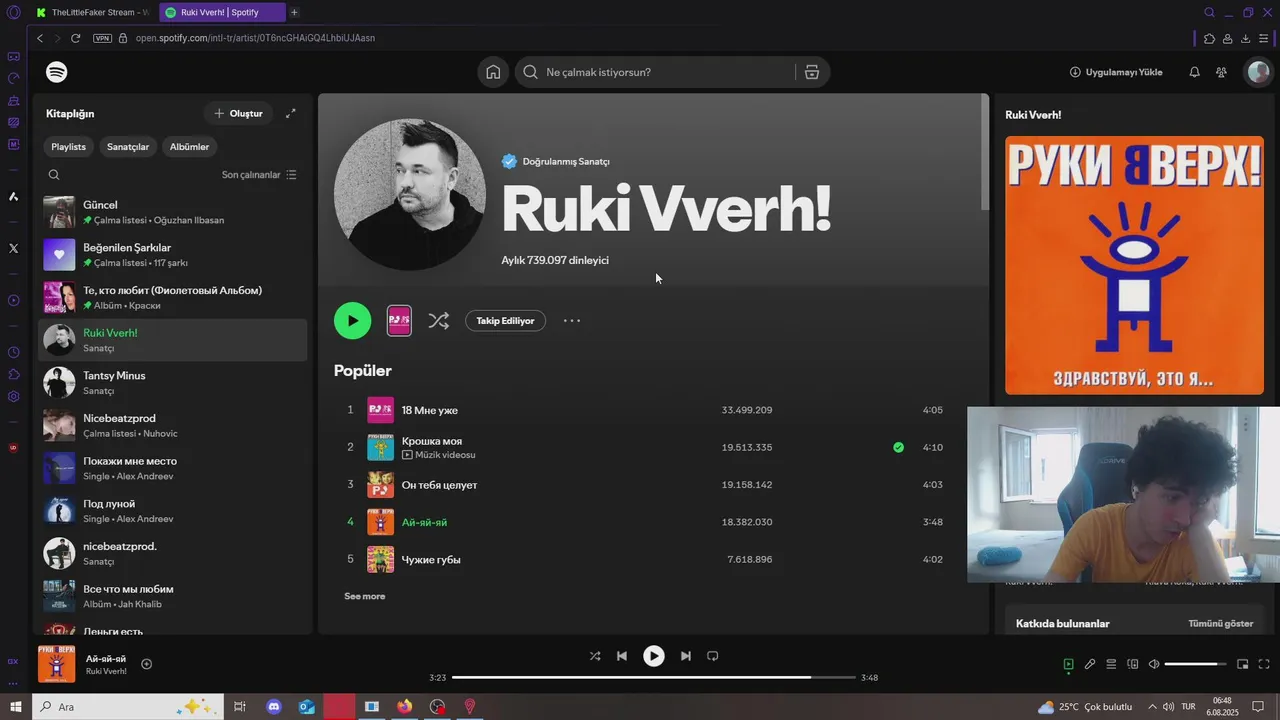Image resolution: width=1280 pixels, height=720 pixels.
Task: Open lyrics with microphone icon
Action: [1090, 664]
